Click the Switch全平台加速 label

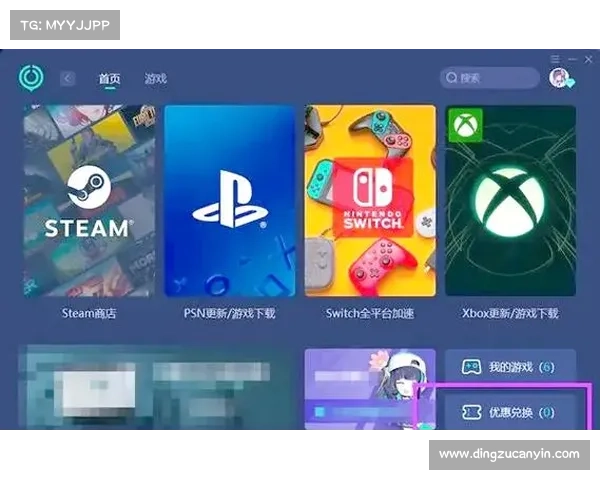pos(370,313)
